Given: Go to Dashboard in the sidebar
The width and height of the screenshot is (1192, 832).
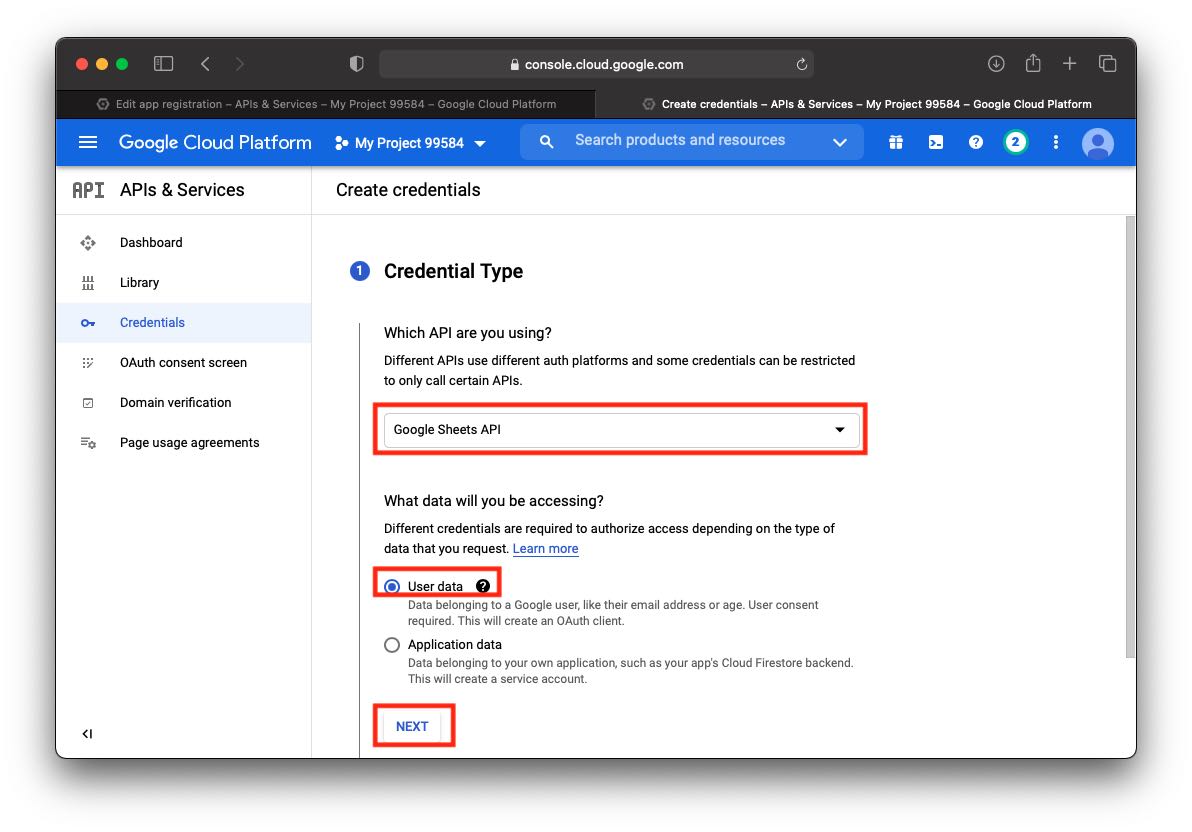Looking at the screenshot, I should pyautogui.click(x=151, y=243).
